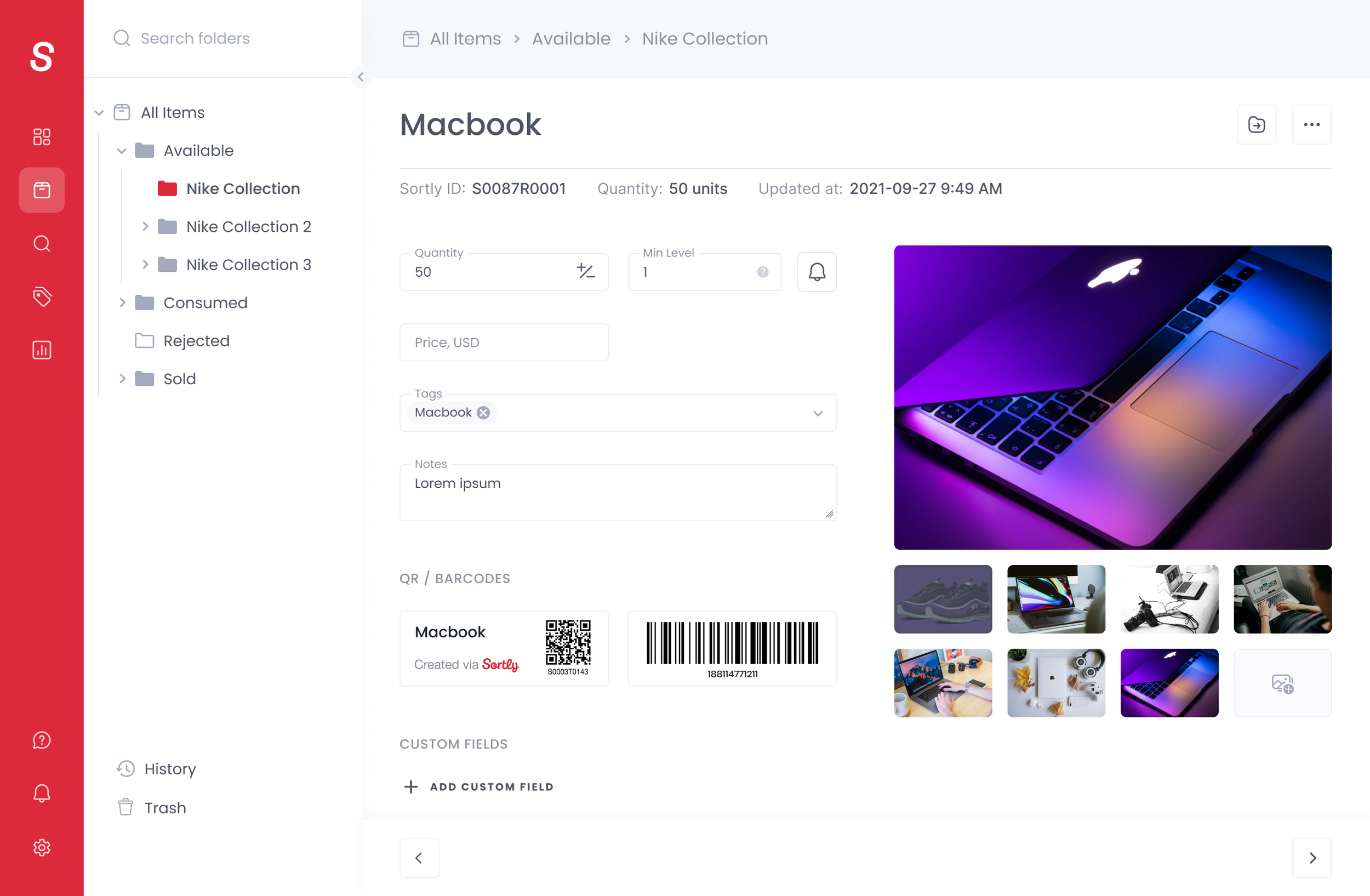
Task: Remove the Macbook tag chip
Action: coord(483,413)
